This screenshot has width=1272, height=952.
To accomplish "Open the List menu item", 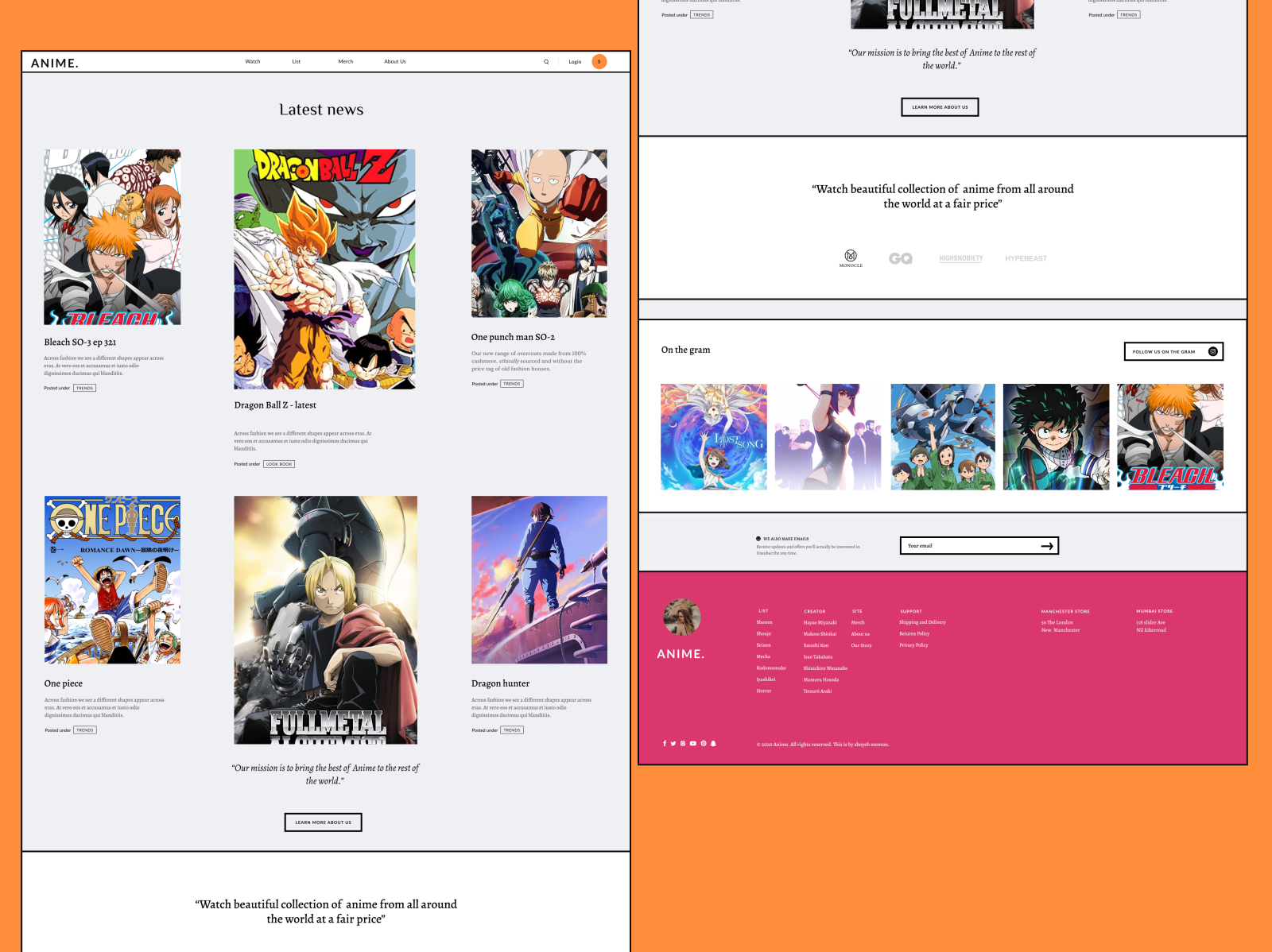I will coord(296,61).
